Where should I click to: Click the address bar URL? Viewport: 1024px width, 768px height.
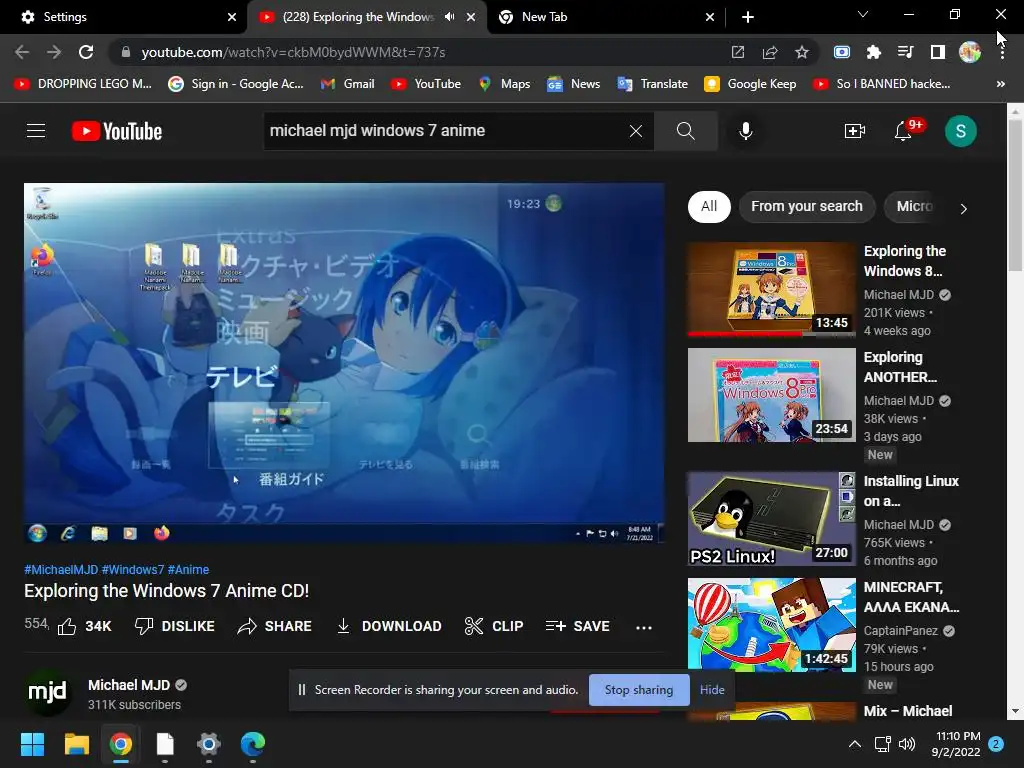293,52
